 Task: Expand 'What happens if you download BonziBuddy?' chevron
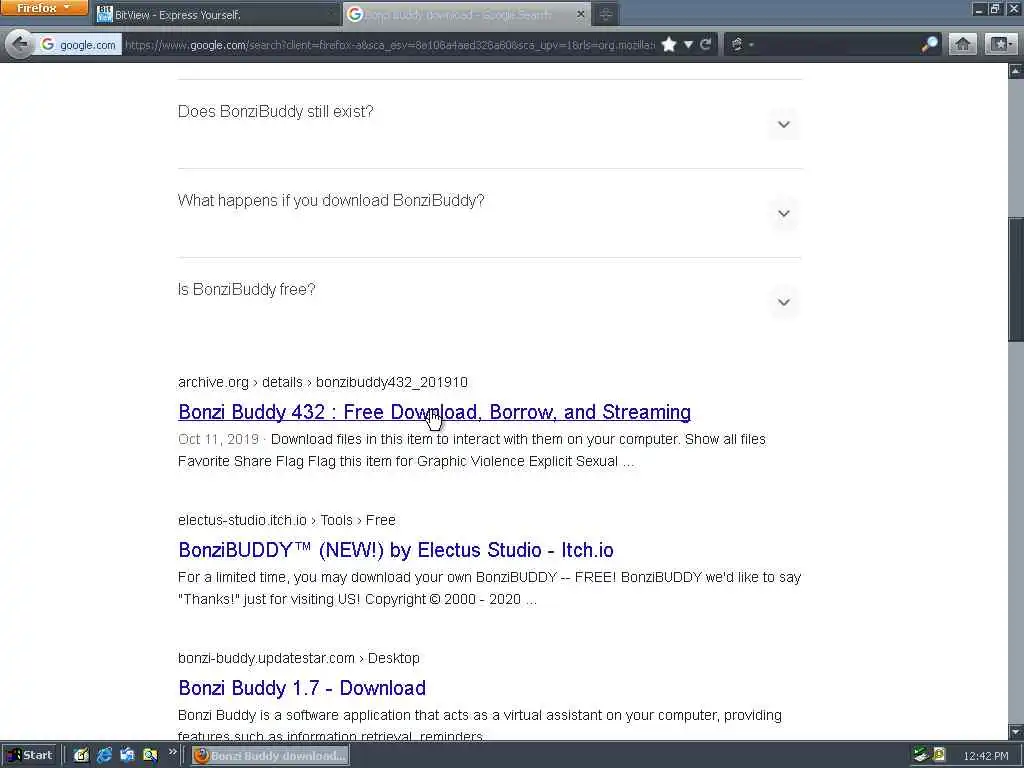click(784, 214)
